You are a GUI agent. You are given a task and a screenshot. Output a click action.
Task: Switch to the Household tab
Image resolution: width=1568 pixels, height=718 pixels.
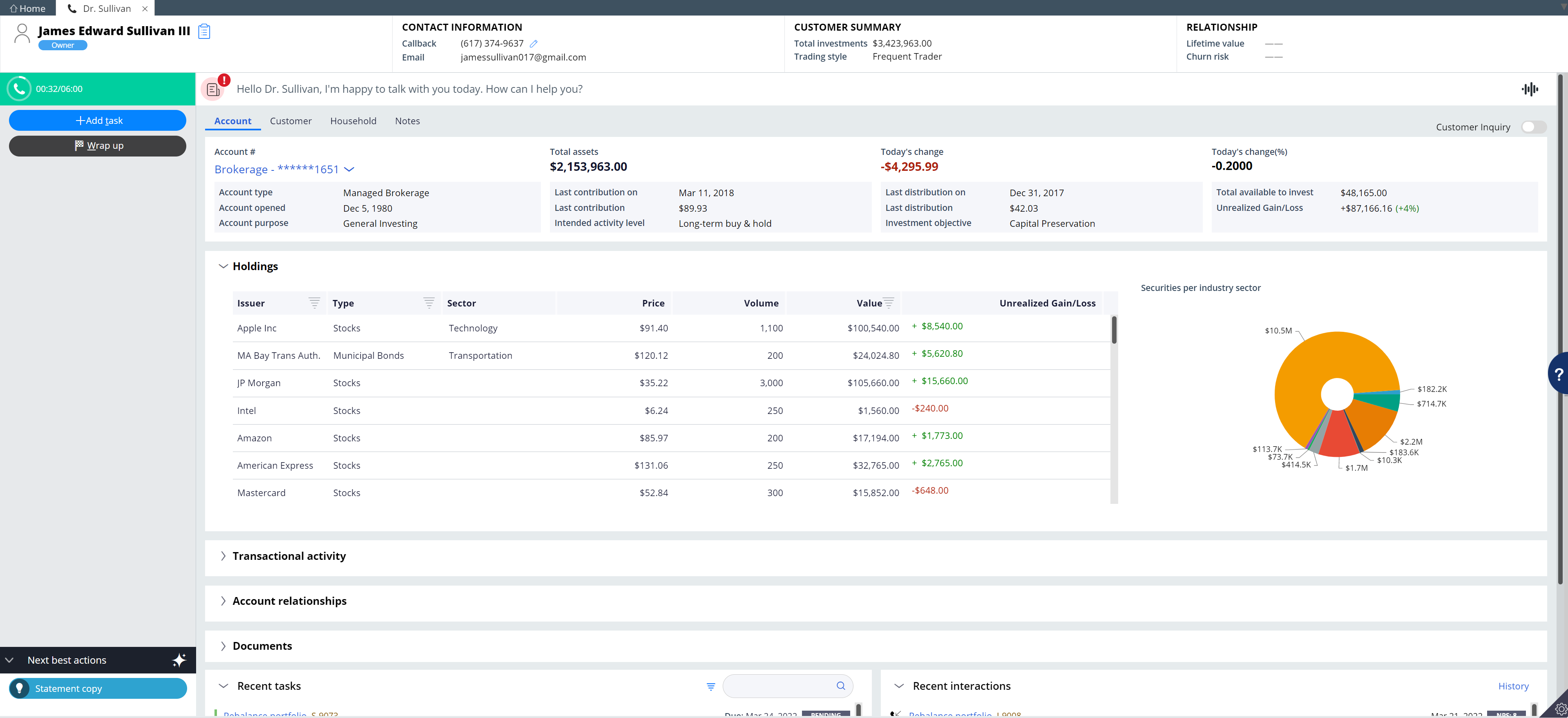click(353, 121)
